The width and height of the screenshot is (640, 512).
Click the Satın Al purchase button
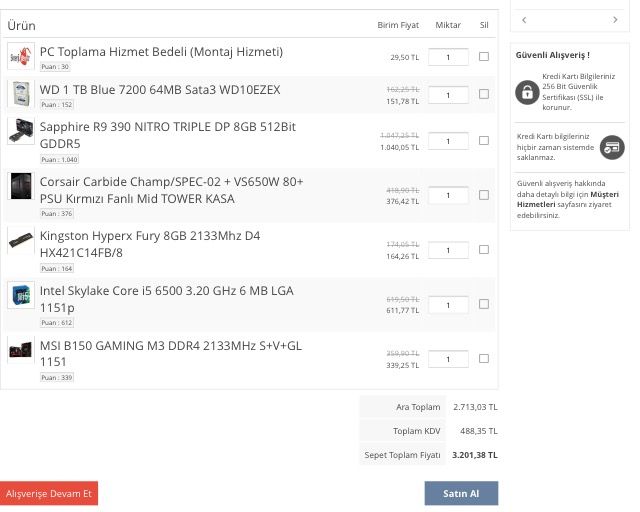(461, 493)
